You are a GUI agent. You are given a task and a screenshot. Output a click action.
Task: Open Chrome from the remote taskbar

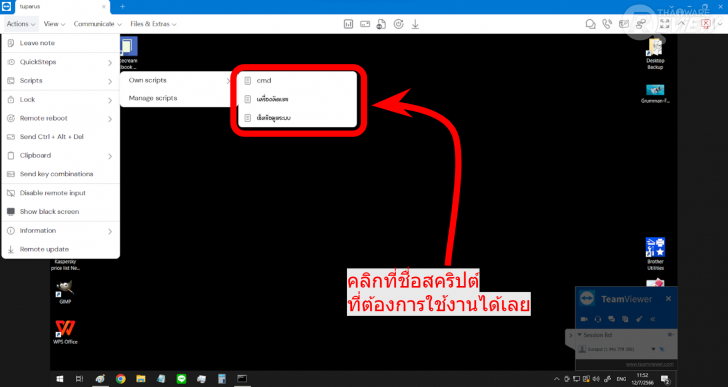(121, 379)
